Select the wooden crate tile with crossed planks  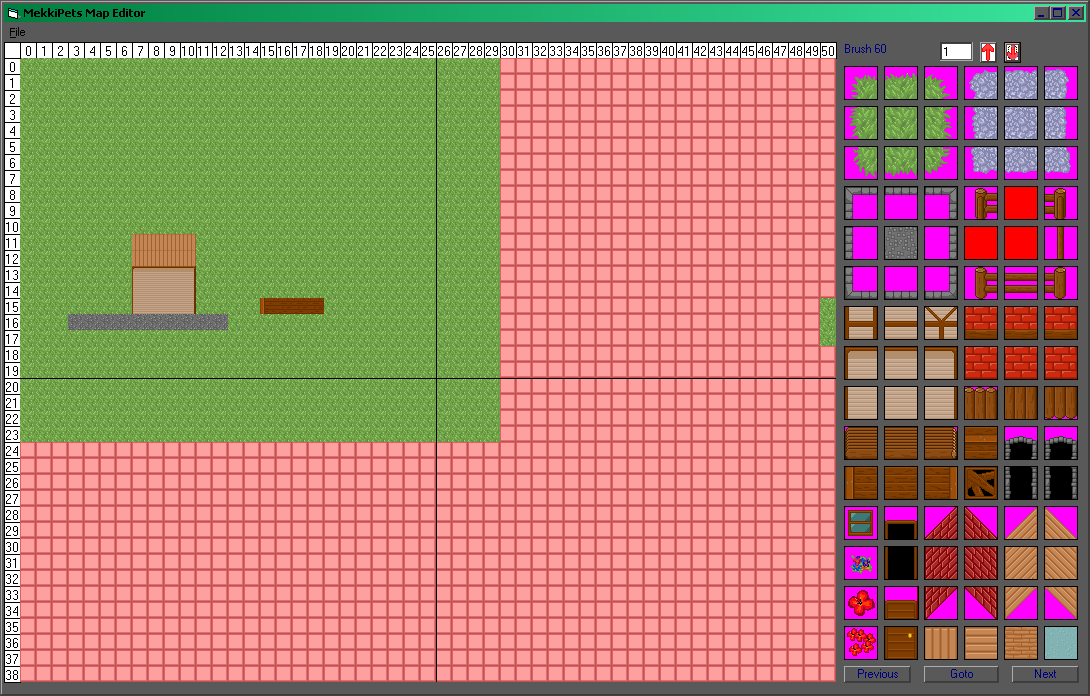click(981, 483)
